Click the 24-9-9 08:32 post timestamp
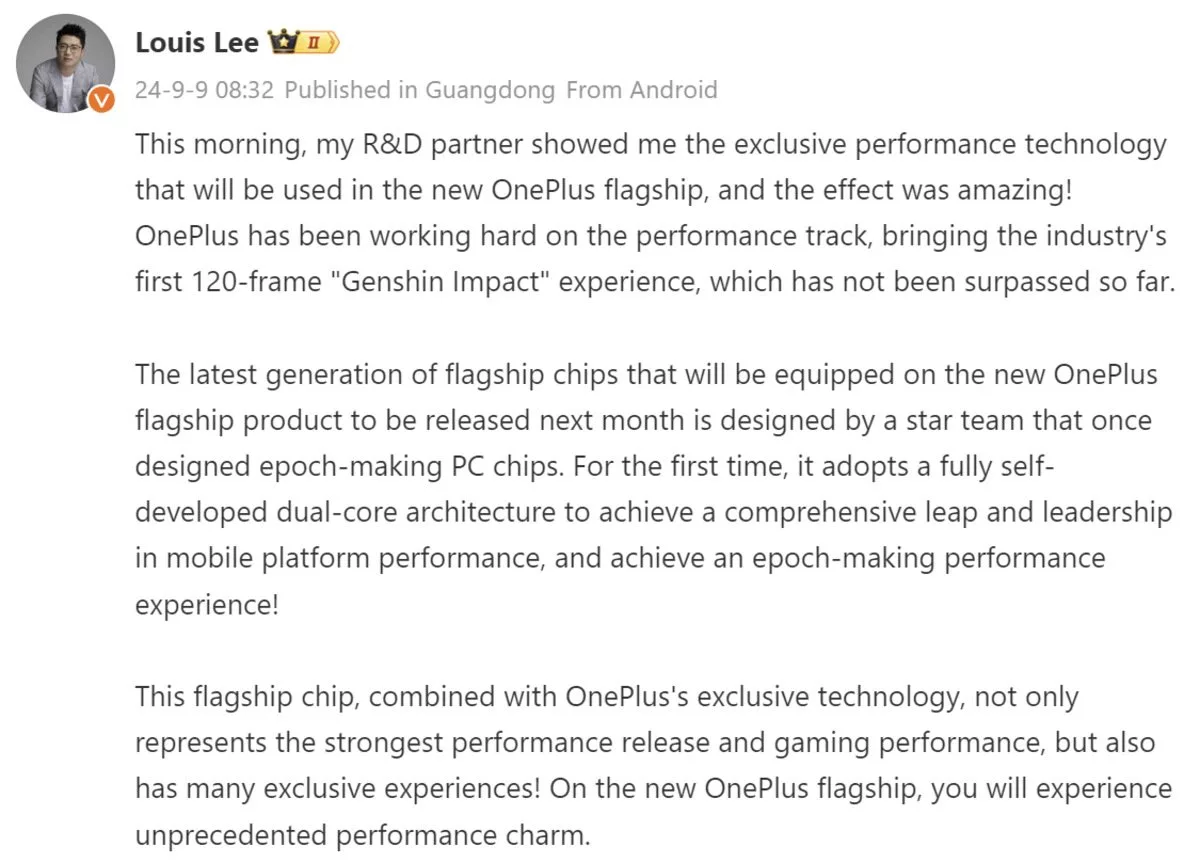Screen dimensions: 1200x863 [204, 90]
